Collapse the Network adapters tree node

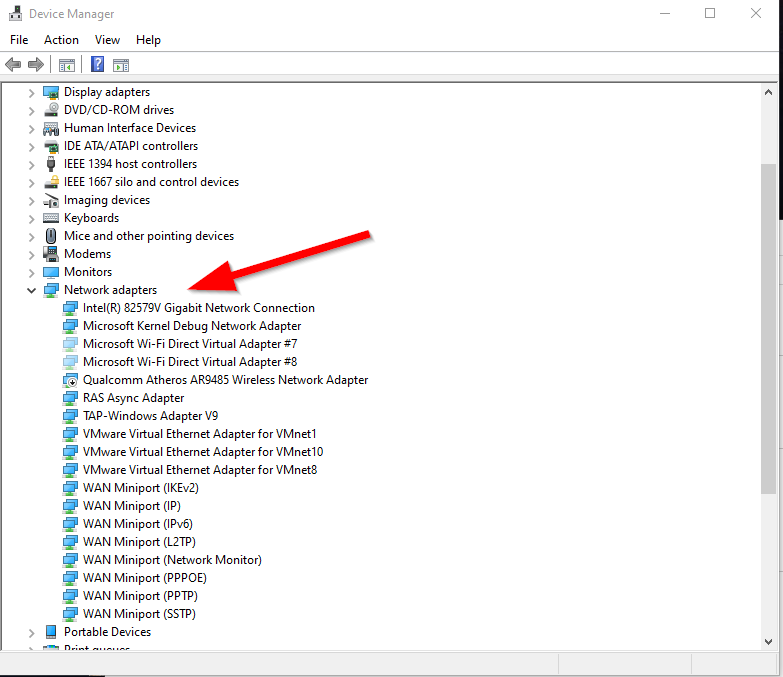point(31,290)
